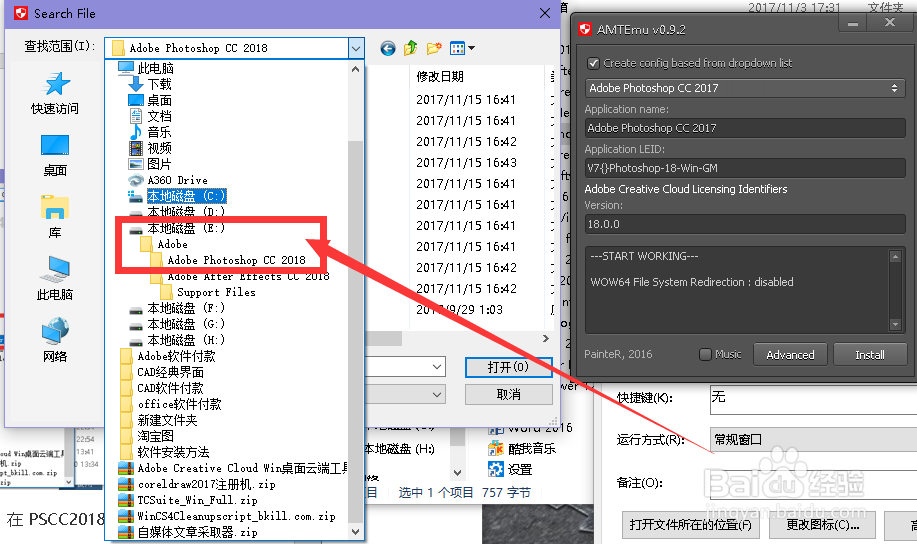Select 自媒体文章采取器.zip file

[x=188, y=532]
